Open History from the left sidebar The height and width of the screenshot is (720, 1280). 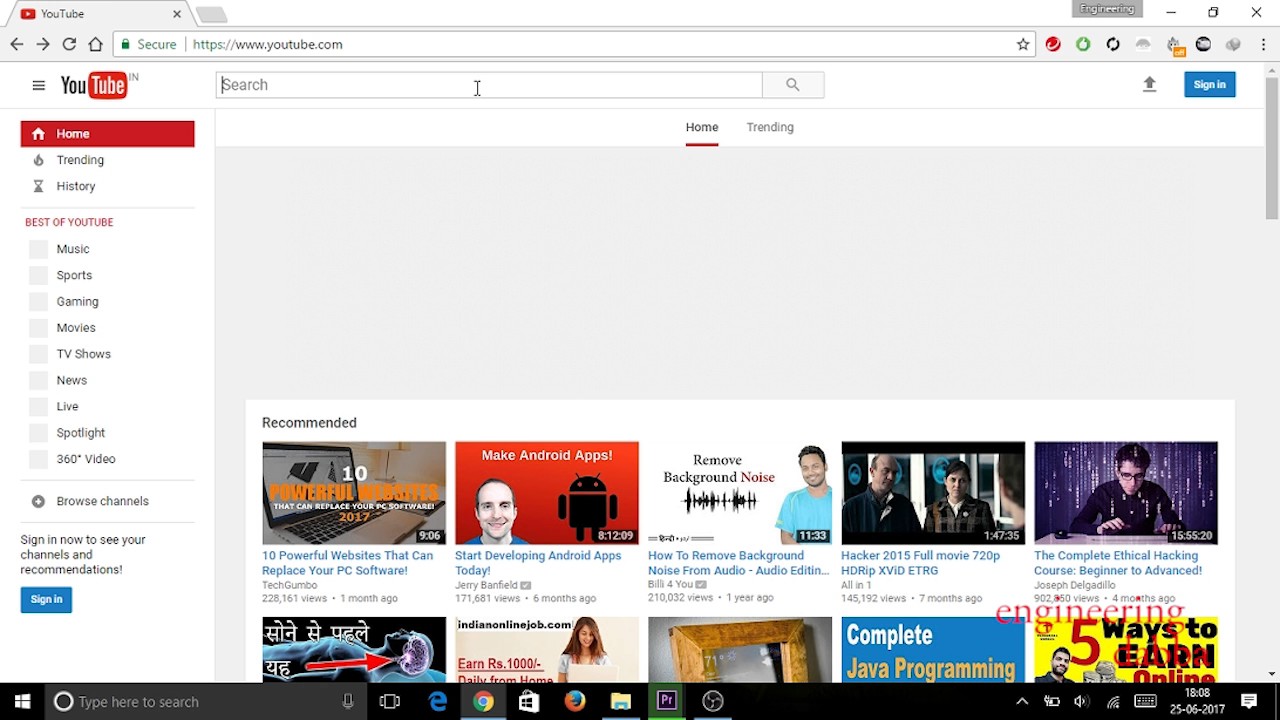76,186
